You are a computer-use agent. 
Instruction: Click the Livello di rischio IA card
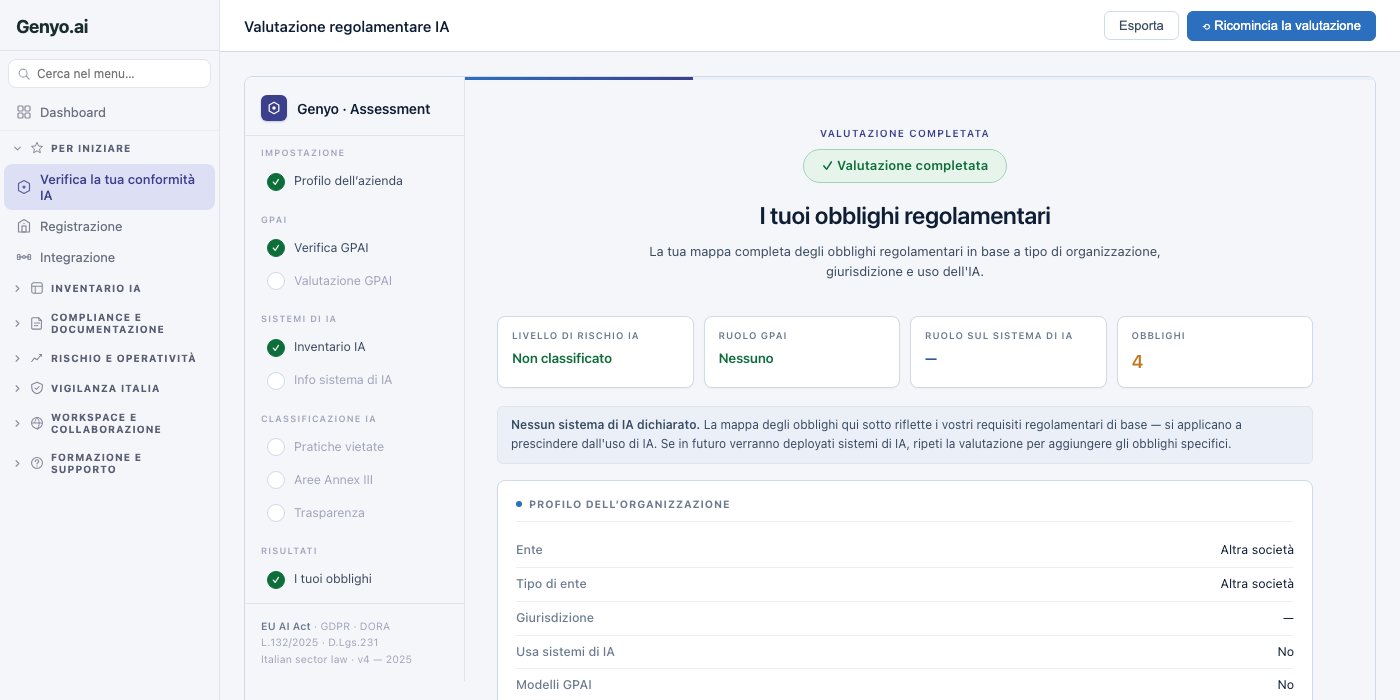[x=595, y=352]
